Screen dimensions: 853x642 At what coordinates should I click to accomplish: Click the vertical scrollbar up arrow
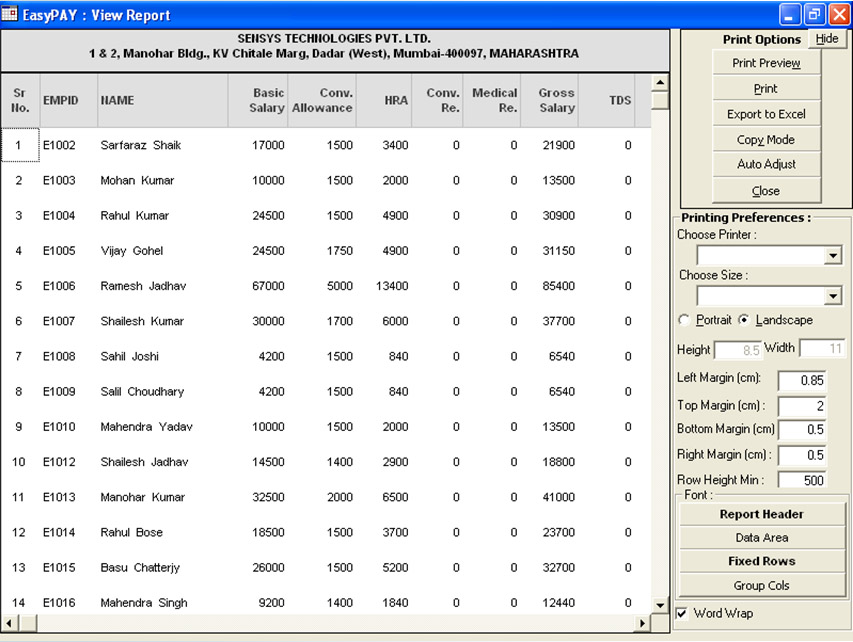660,83
